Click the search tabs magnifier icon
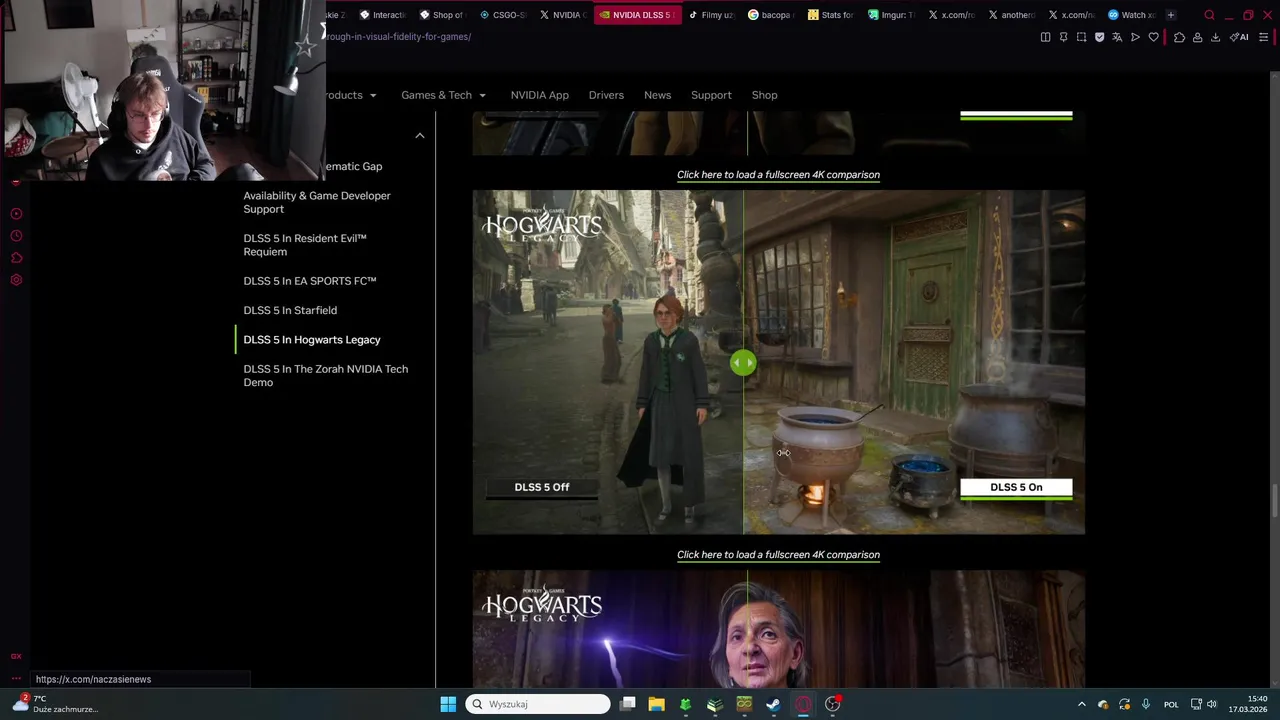This screenshot has width=1280, height=720. click(x=1209, y=15)
